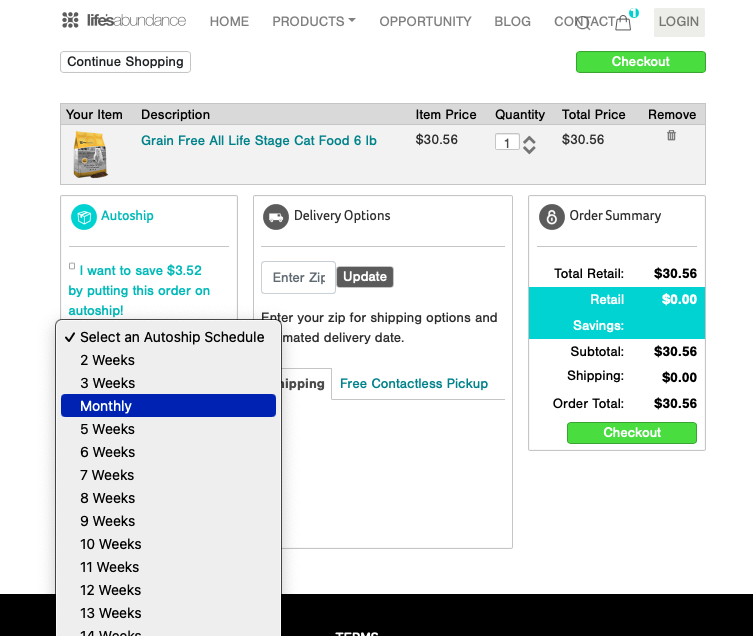Select 2 Weeks autoship schedule
Screen dimensions: 753x636
[x=168, y=360]
